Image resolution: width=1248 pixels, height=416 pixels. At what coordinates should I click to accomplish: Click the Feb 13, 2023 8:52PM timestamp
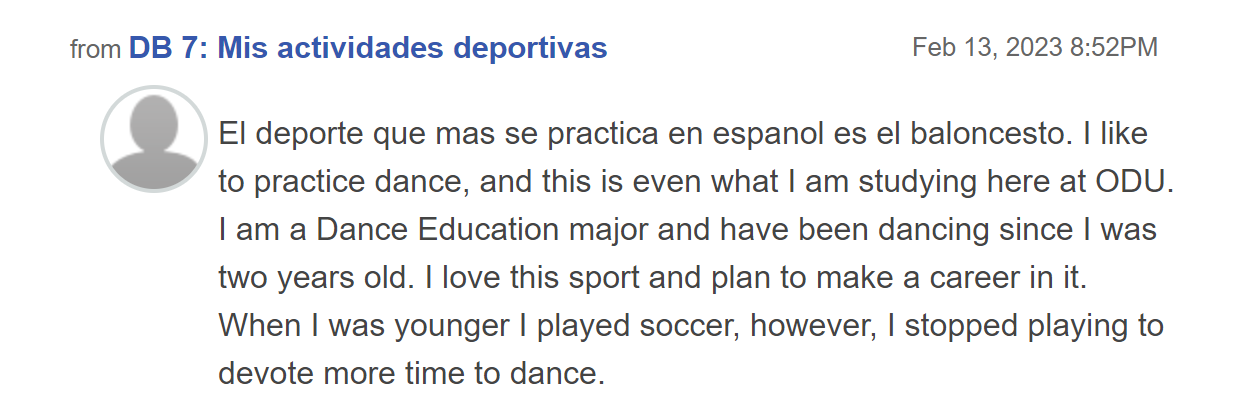point(1035,48)
